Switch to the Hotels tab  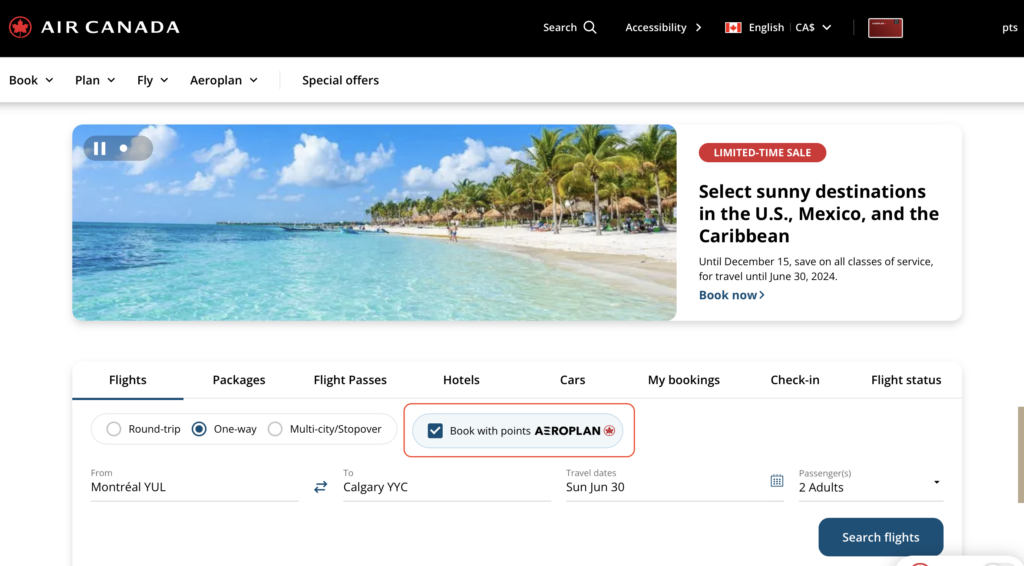pyautogui.click(x=461, y=380)
